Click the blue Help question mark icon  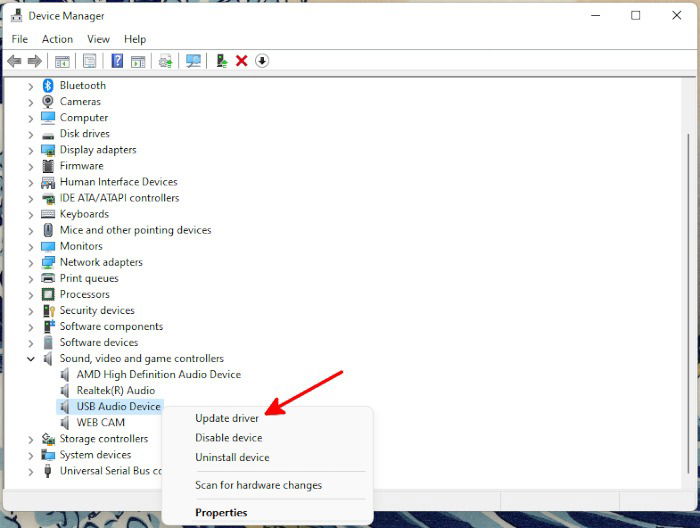pos(117,61)
